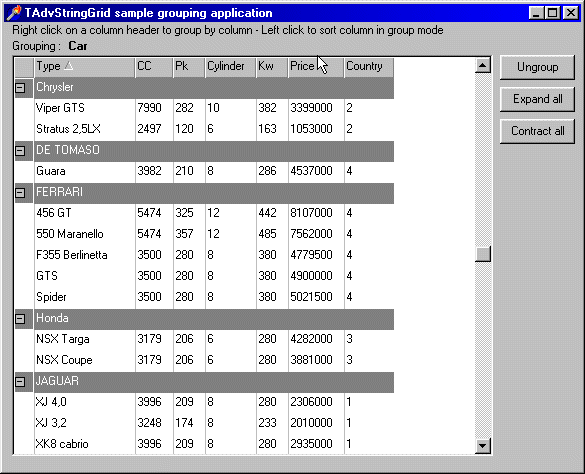The width and height of the screenshot is (585, 474).
Task: Collapse the Honda group
Action: [20, 319]
